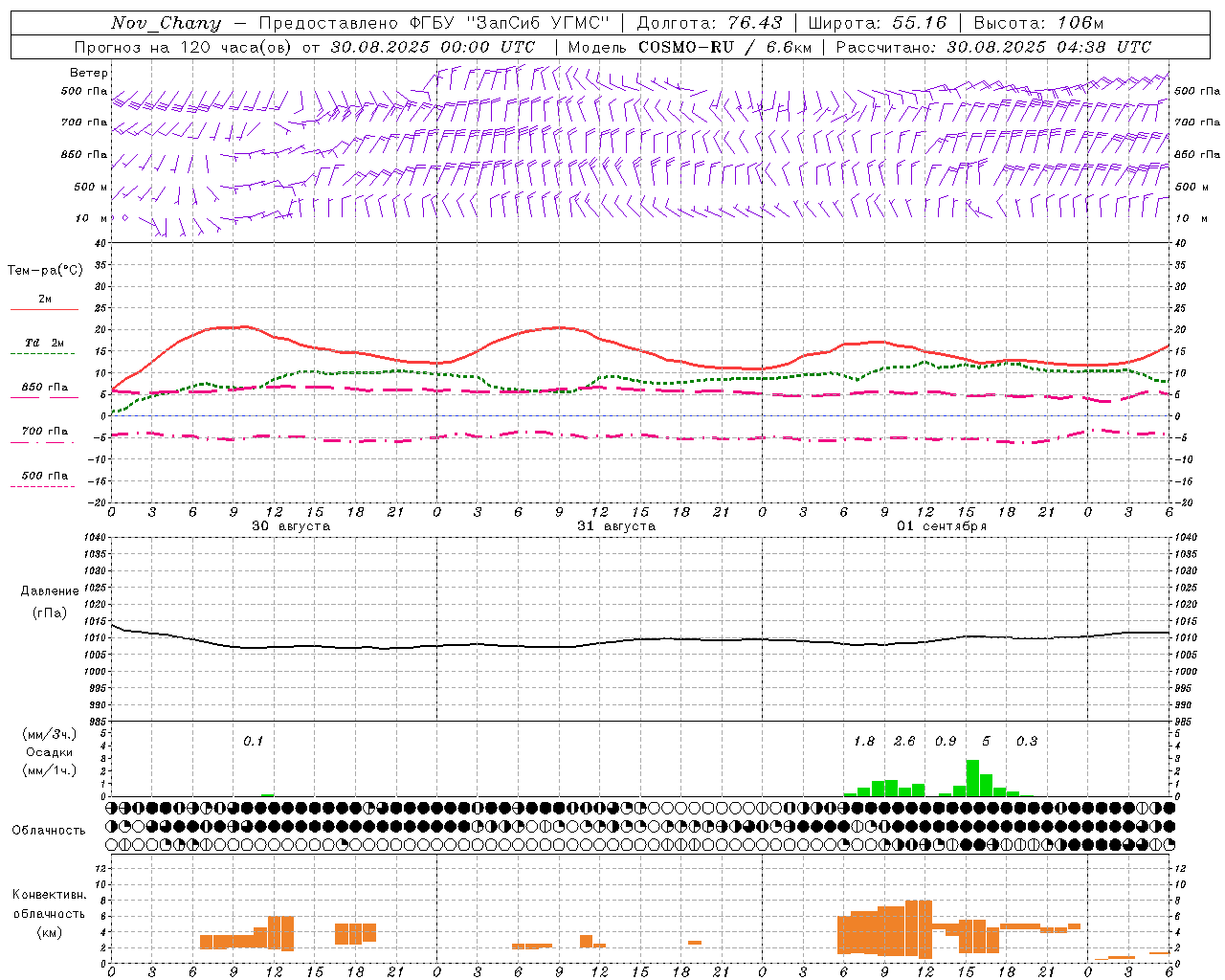
Task: Click the 'Осадки' precipitation label
Action: [x=49, y=752]
